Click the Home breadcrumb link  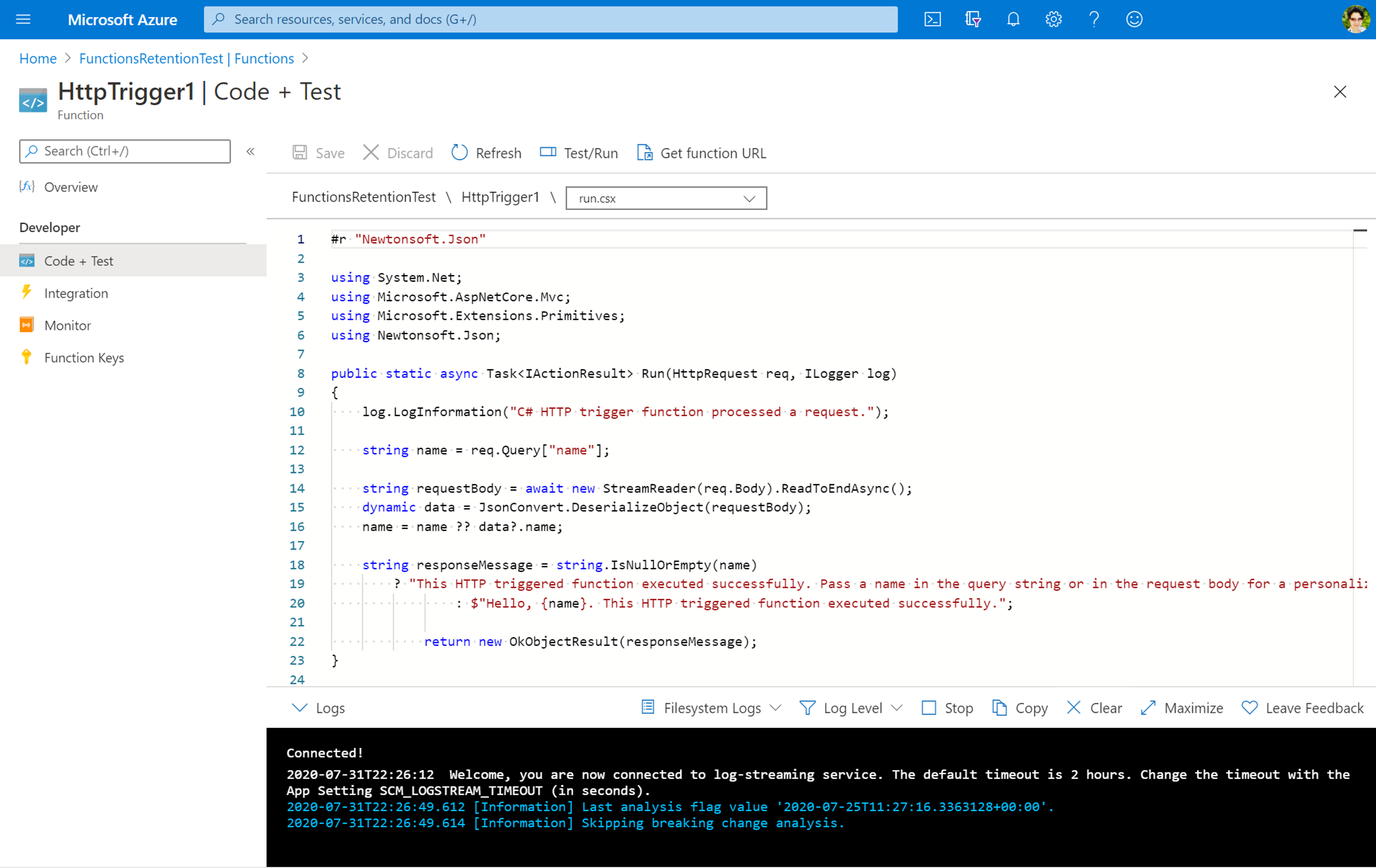click(x=38, y=58)
